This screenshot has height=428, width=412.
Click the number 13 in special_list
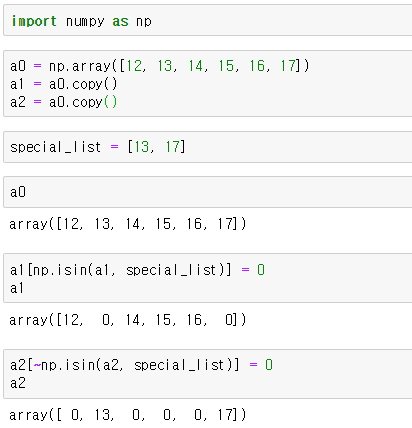coord(142,147)
